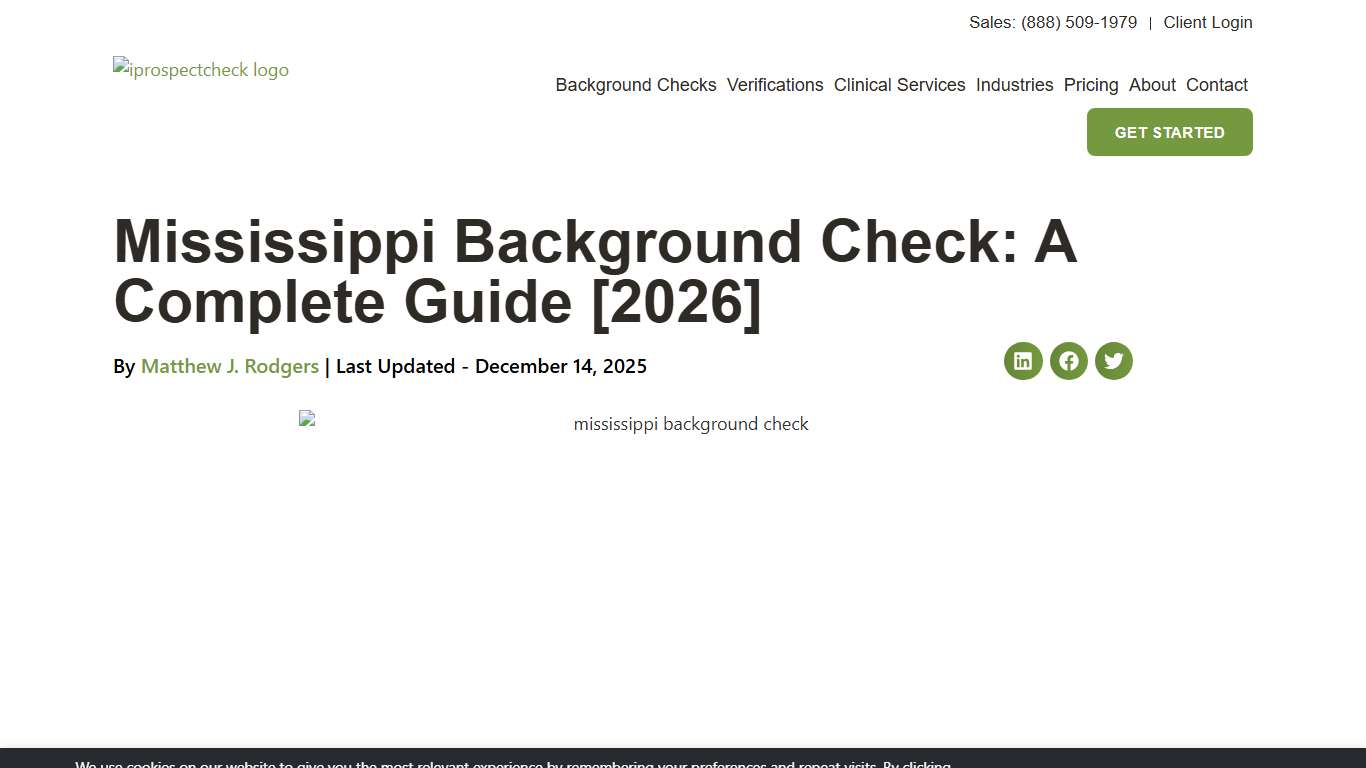Viewport: 1366px width, 768px height.
Task: Navigate to the Pricing page
Action: pos(1090,85)
